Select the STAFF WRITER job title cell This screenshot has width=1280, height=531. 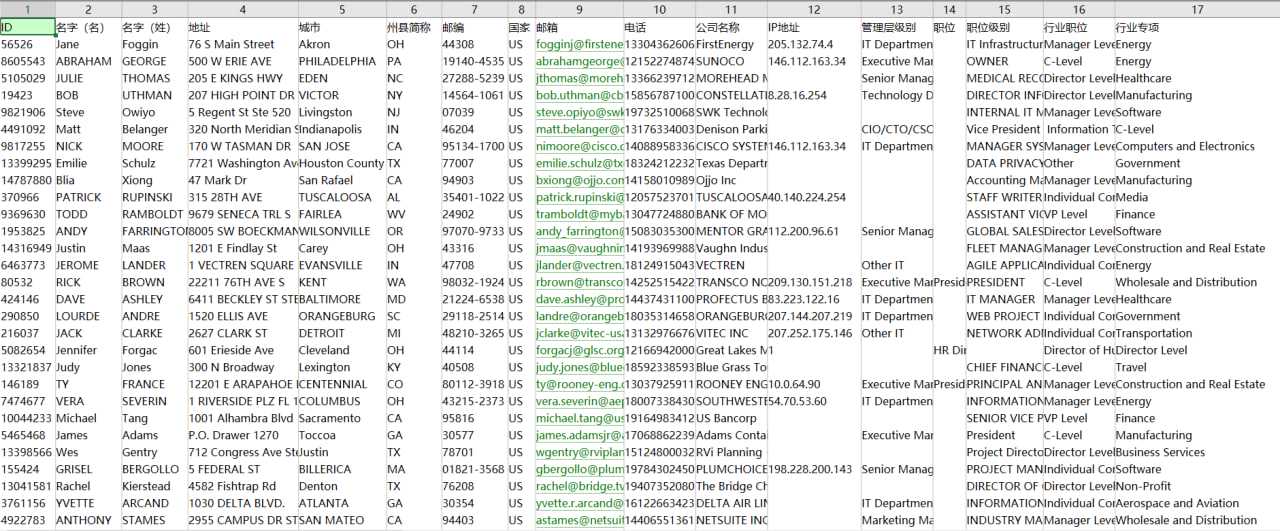pos(1004,197)
